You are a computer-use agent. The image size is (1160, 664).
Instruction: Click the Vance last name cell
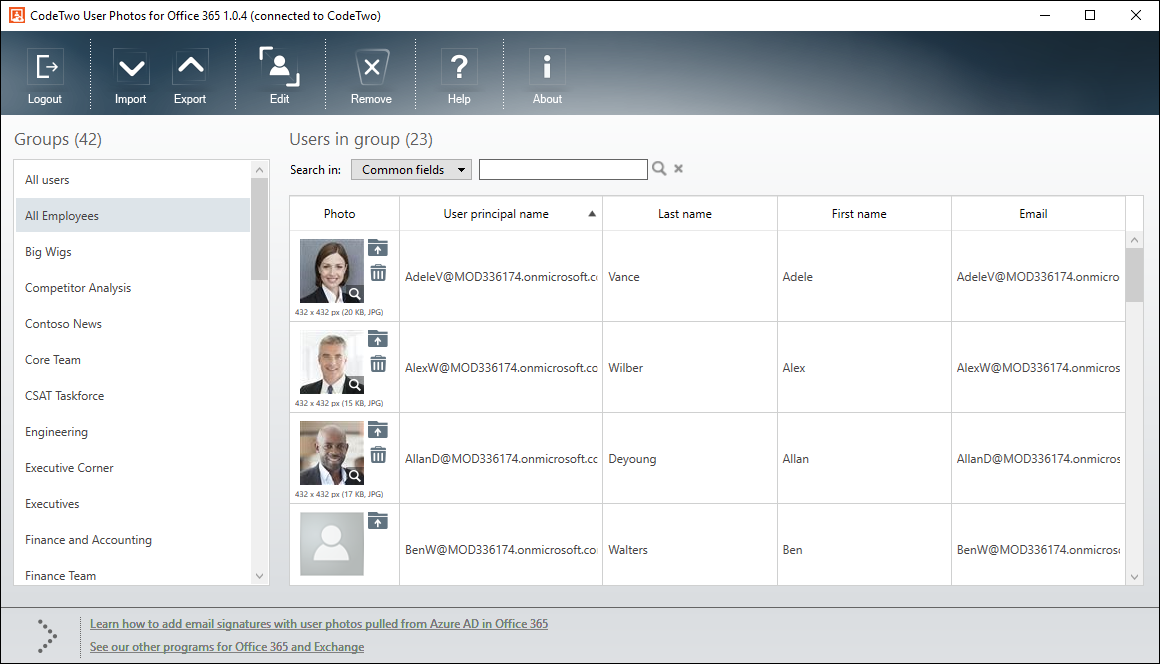tap(689, 277)
